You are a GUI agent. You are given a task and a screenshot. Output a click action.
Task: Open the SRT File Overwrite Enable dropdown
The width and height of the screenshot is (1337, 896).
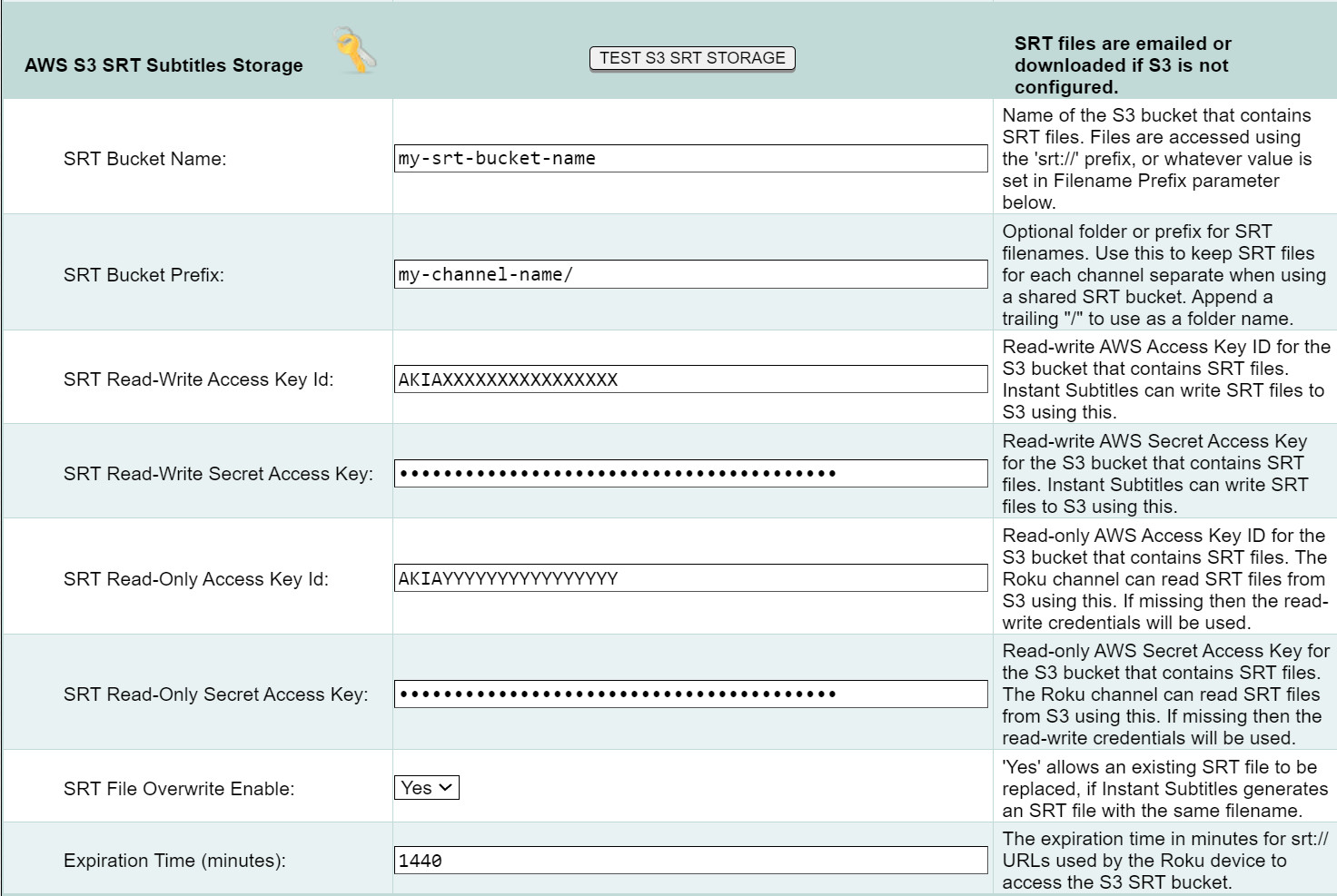point(427,788)
